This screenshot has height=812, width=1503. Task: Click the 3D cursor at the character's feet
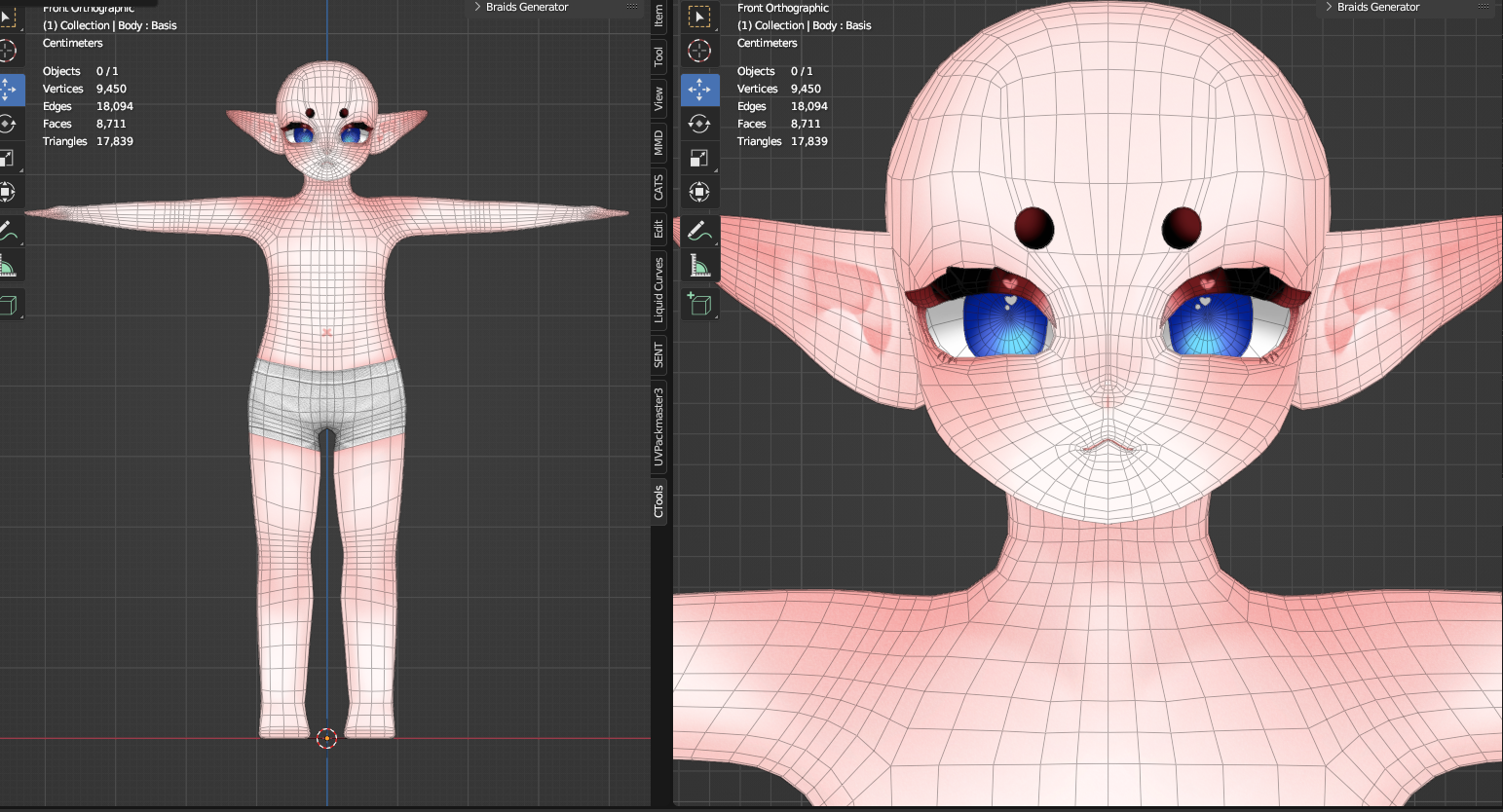point(327,738)
